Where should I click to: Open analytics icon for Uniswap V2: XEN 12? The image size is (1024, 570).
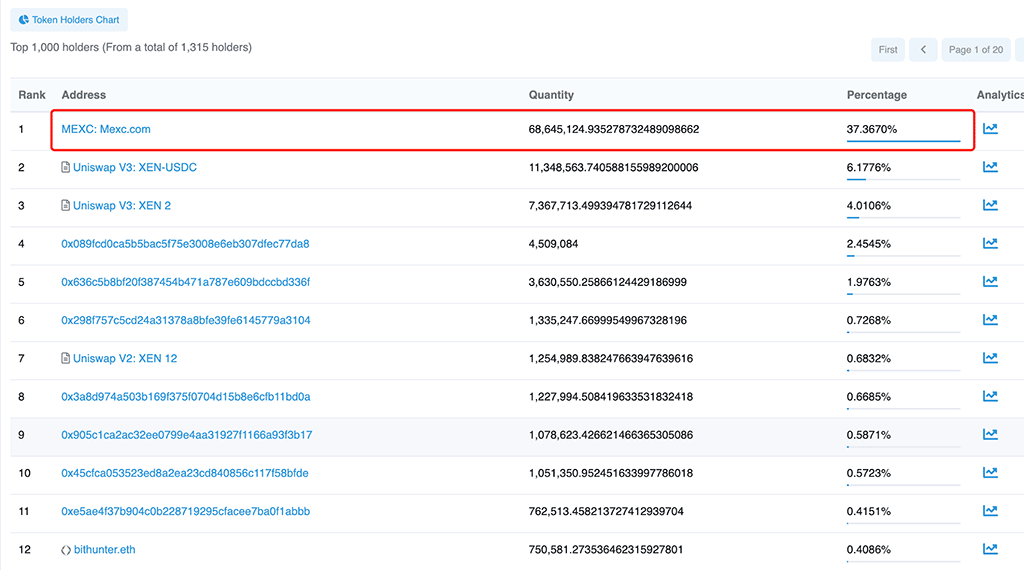[x=990, y=358]
